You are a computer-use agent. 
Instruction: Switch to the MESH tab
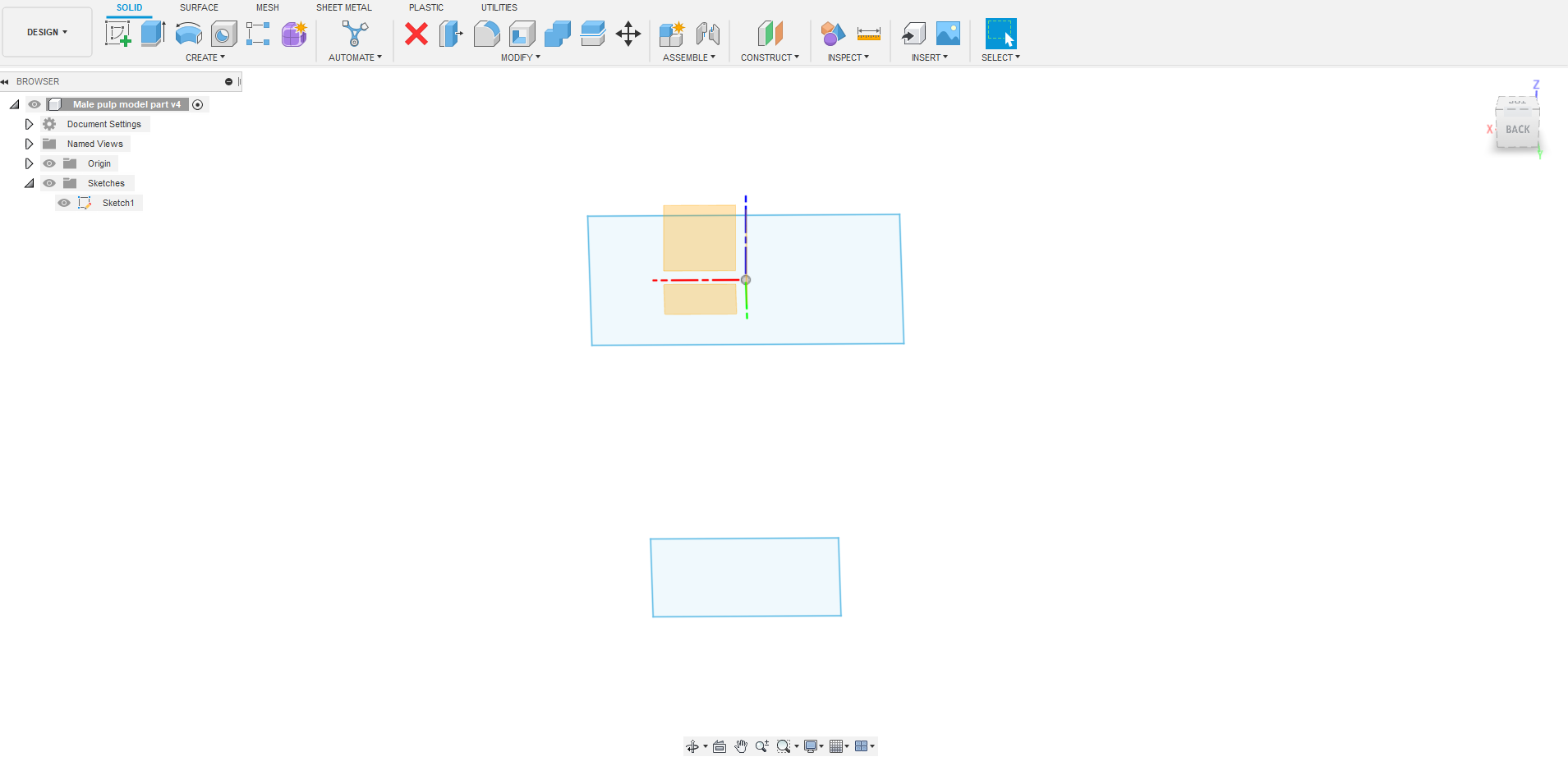coord(267,7)
